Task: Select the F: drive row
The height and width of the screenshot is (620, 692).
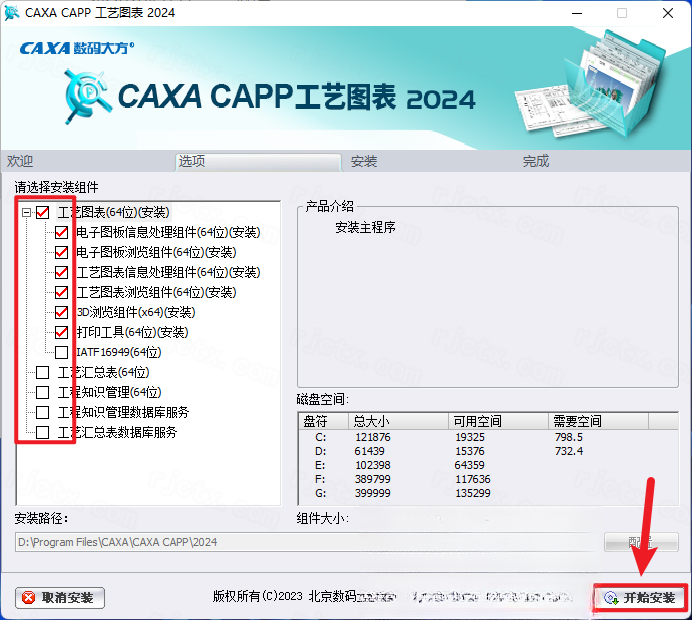Action: click(x=488, y=479)
